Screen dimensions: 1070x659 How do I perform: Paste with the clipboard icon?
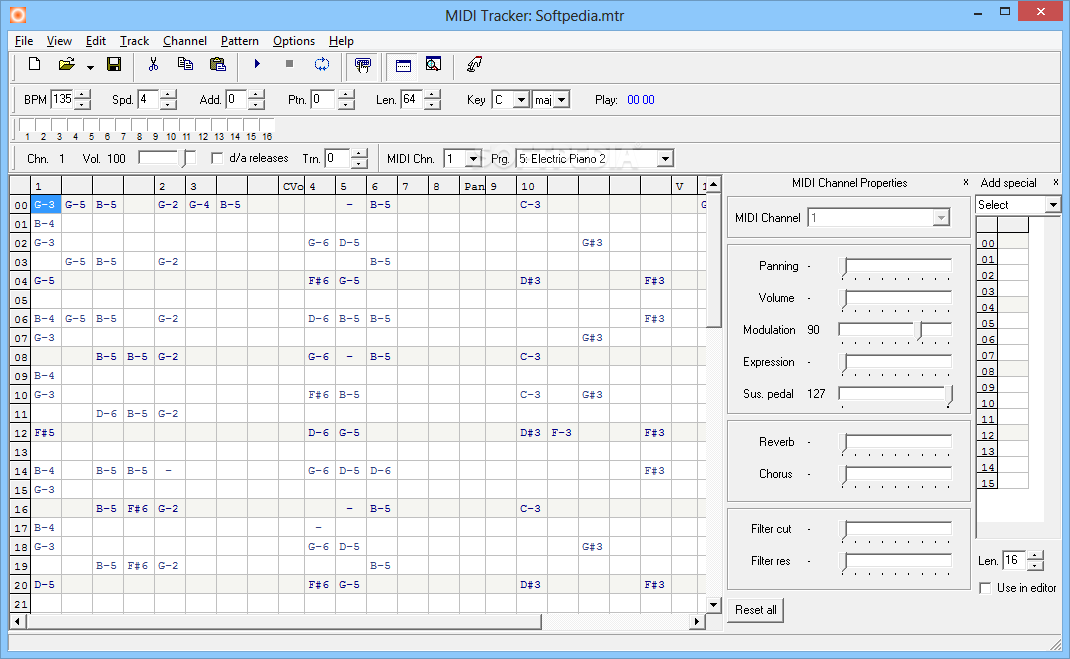pos(218,65)
